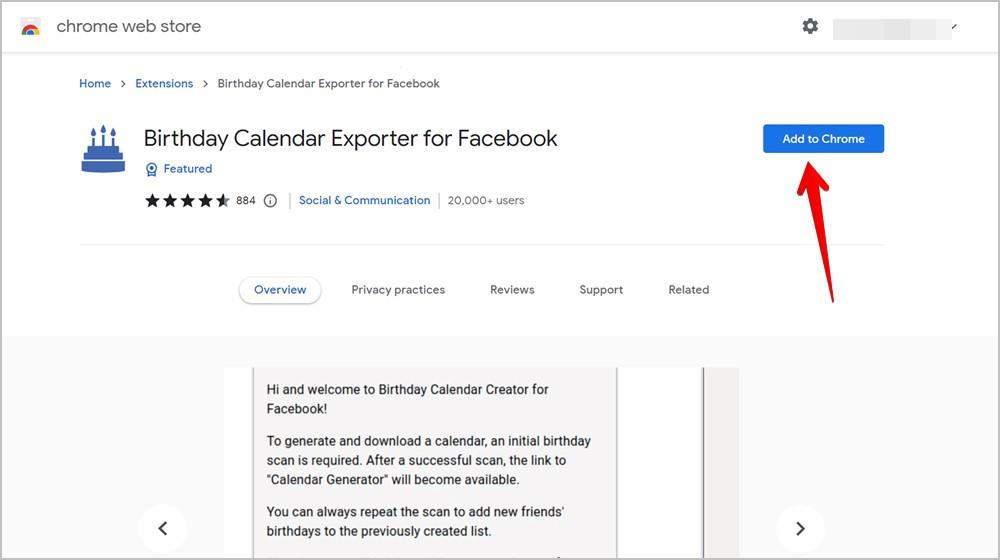Image resolution: width=1000 pixels, height=560 pixels.
Task: Open the settings gear icon
Action: tap(810, 26)
